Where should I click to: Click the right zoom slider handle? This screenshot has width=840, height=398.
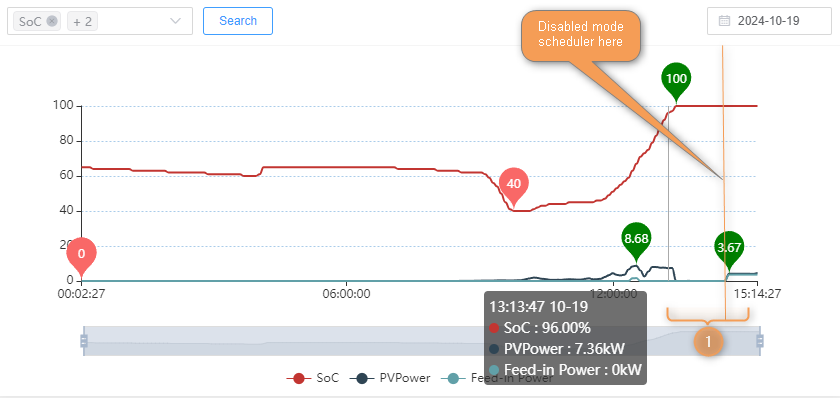760,341
